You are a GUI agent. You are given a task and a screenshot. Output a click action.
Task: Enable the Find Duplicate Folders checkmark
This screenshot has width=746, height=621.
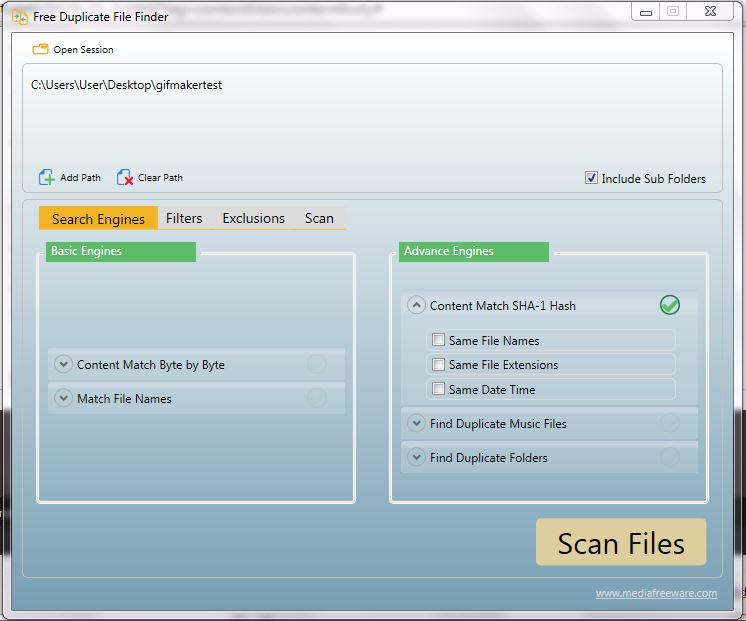click(x=670, y=458)
